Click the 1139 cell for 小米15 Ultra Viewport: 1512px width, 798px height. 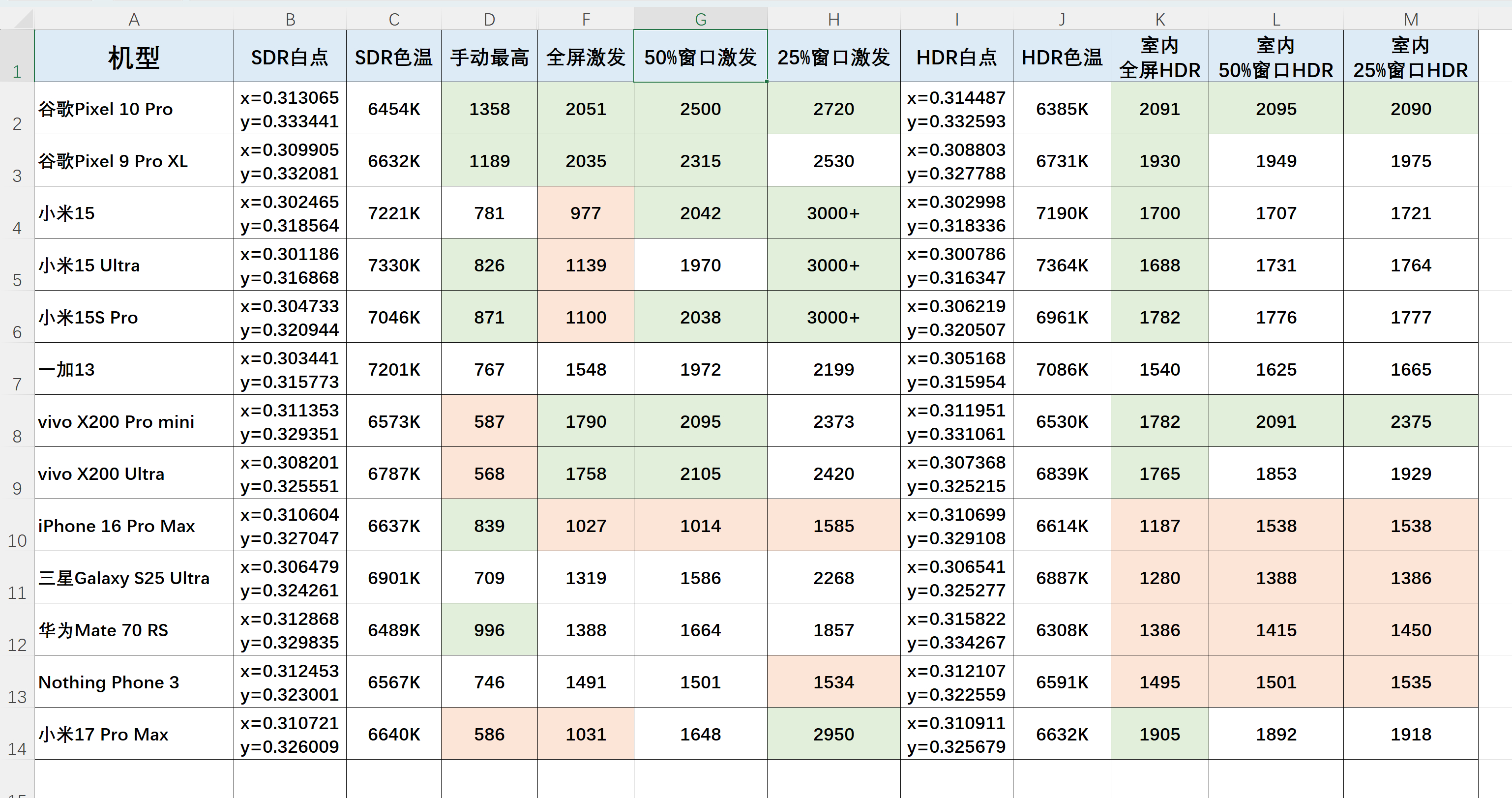click(586, 265)
